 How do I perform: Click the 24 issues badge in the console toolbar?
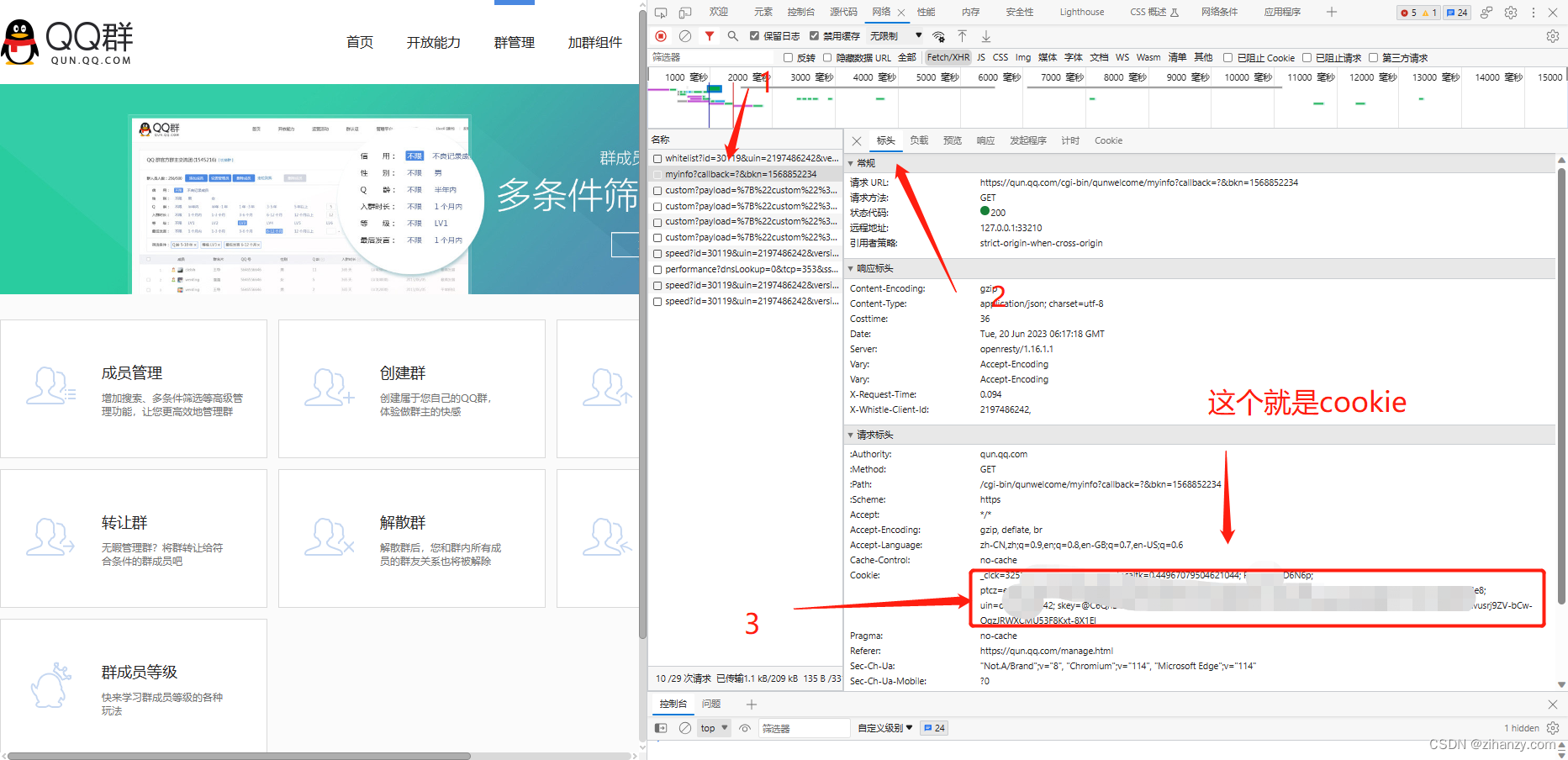tap(934, 728)
